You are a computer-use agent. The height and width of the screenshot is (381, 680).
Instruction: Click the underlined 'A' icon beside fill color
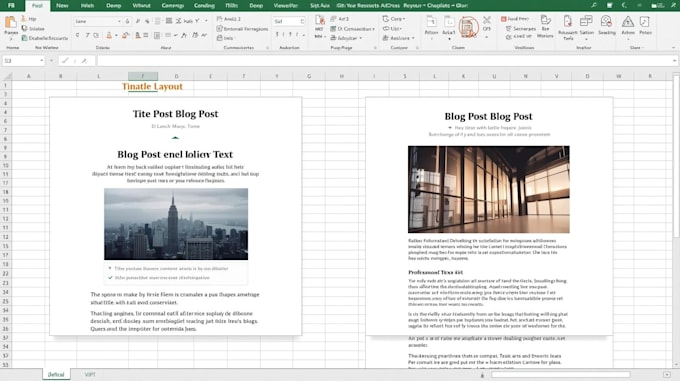point(137,35)
